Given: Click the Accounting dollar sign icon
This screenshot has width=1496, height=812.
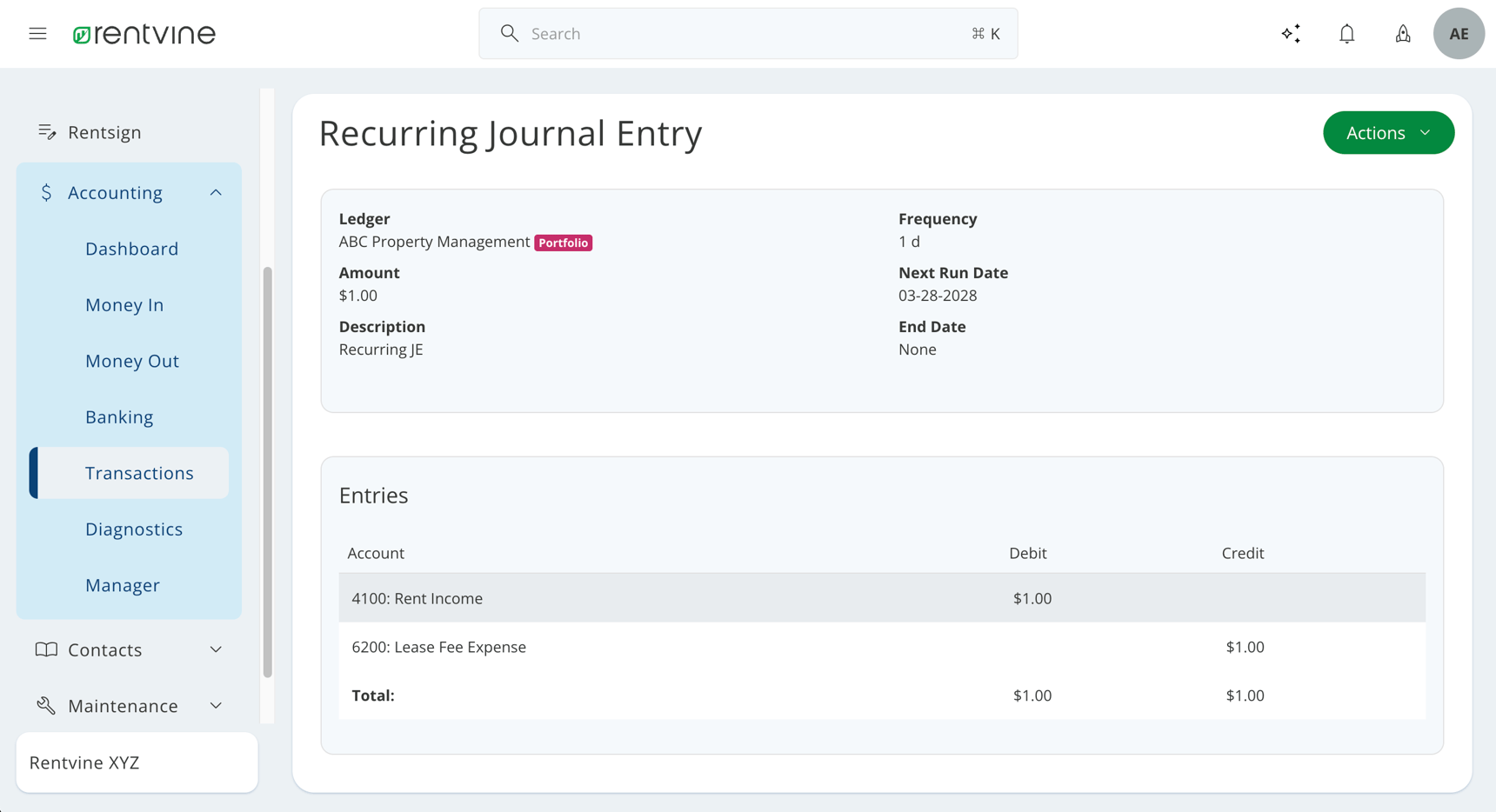Looking at the screenshot, I should coord(46,192).
